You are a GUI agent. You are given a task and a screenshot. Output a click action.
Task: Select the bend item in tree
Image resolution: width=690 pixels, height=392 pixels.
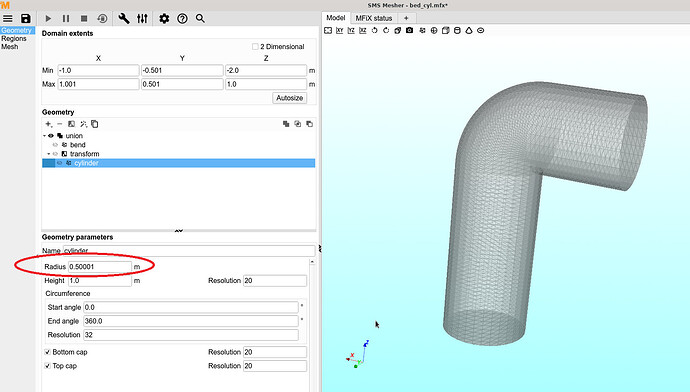[x=77, y=145]
